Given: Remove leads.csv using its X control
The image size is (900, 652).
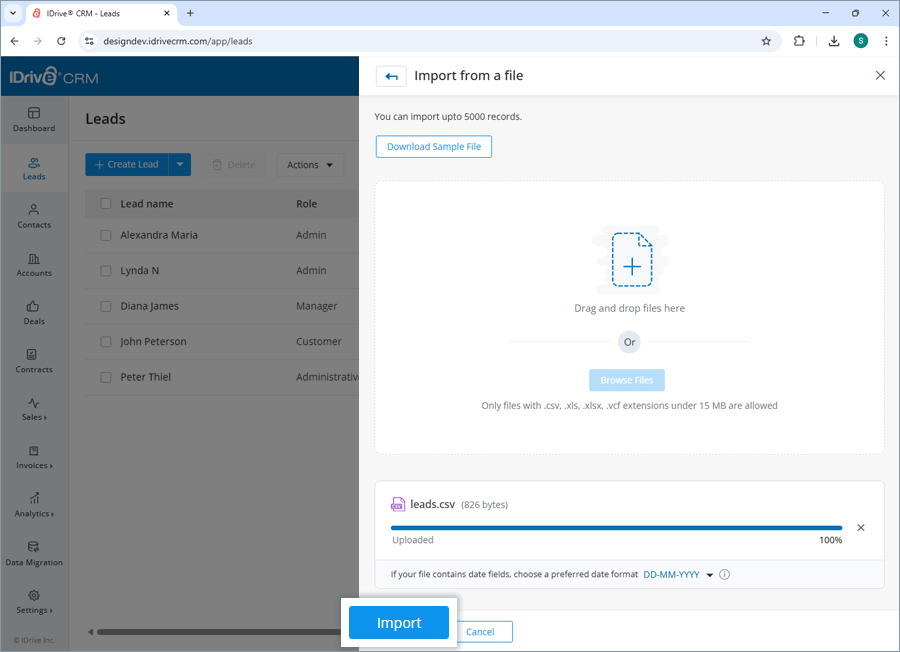Looking at the screenshot, I should tap(861, 527).
